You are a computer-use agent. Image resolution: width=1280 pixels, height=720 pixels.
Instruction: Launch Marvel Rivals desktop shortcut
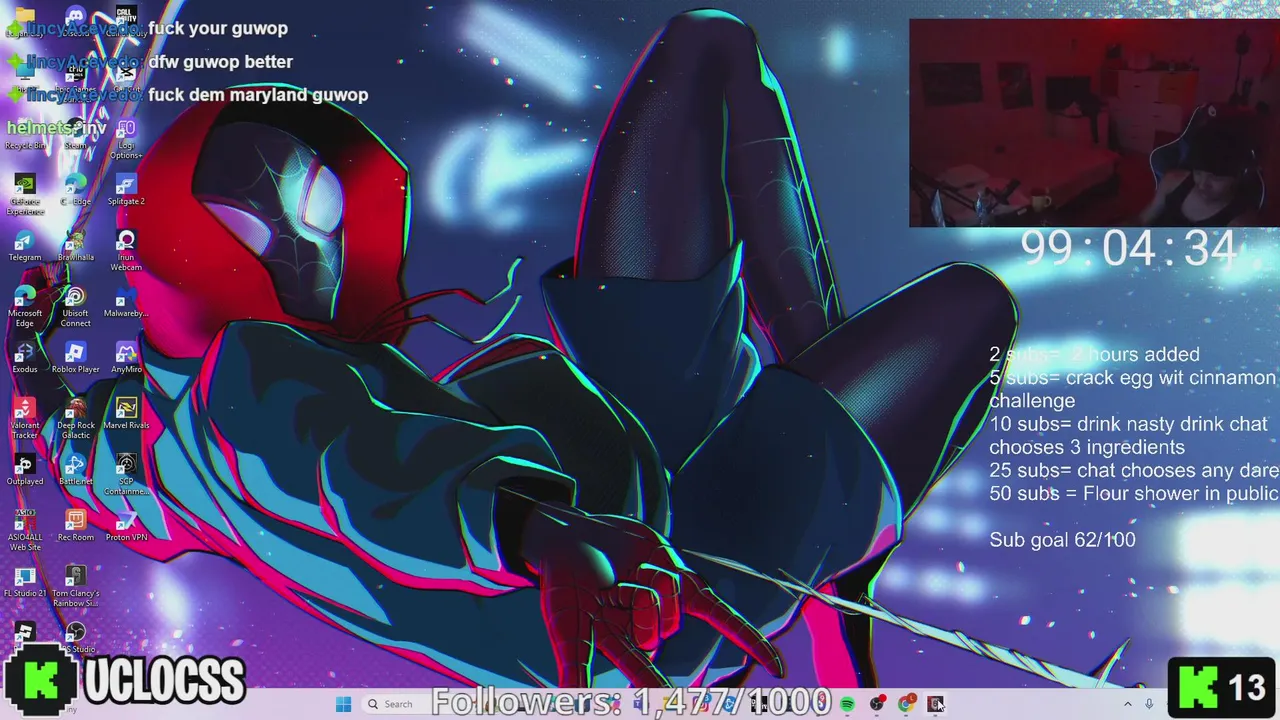pyautogui.click(x=126, y=413)
